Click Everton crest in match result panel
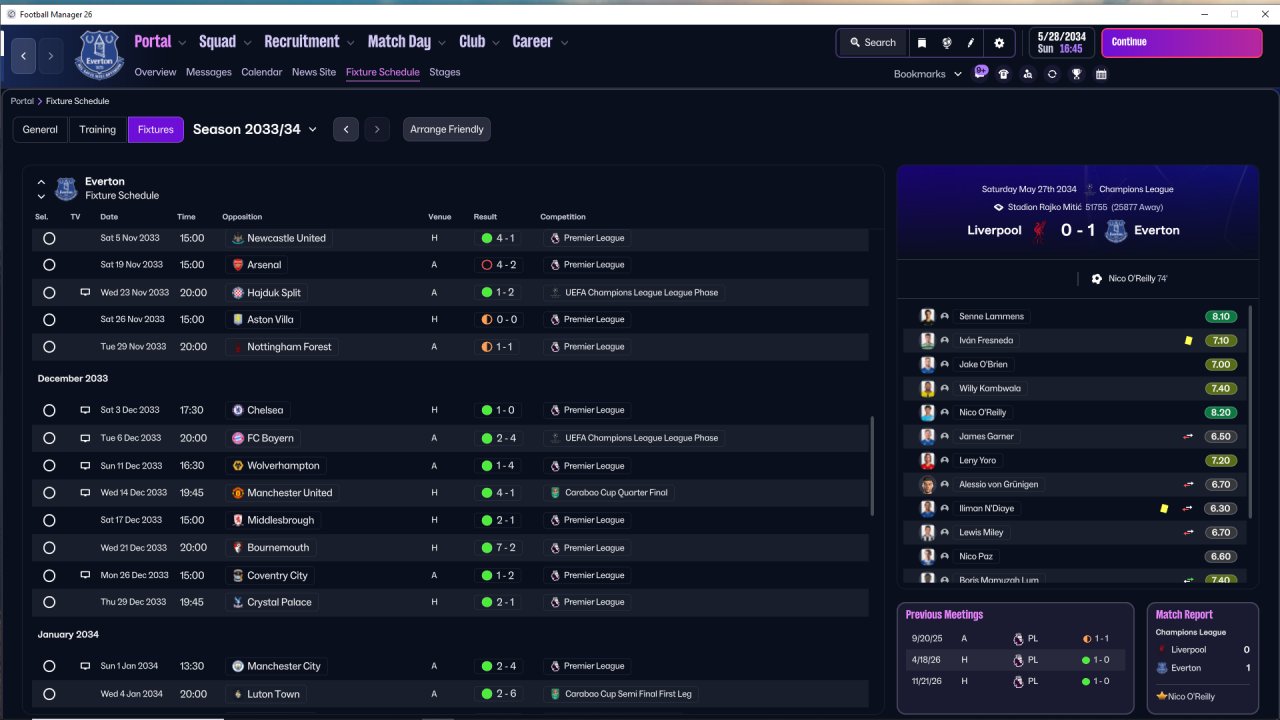This screenshot has height=720, width=1280. 1116,231
